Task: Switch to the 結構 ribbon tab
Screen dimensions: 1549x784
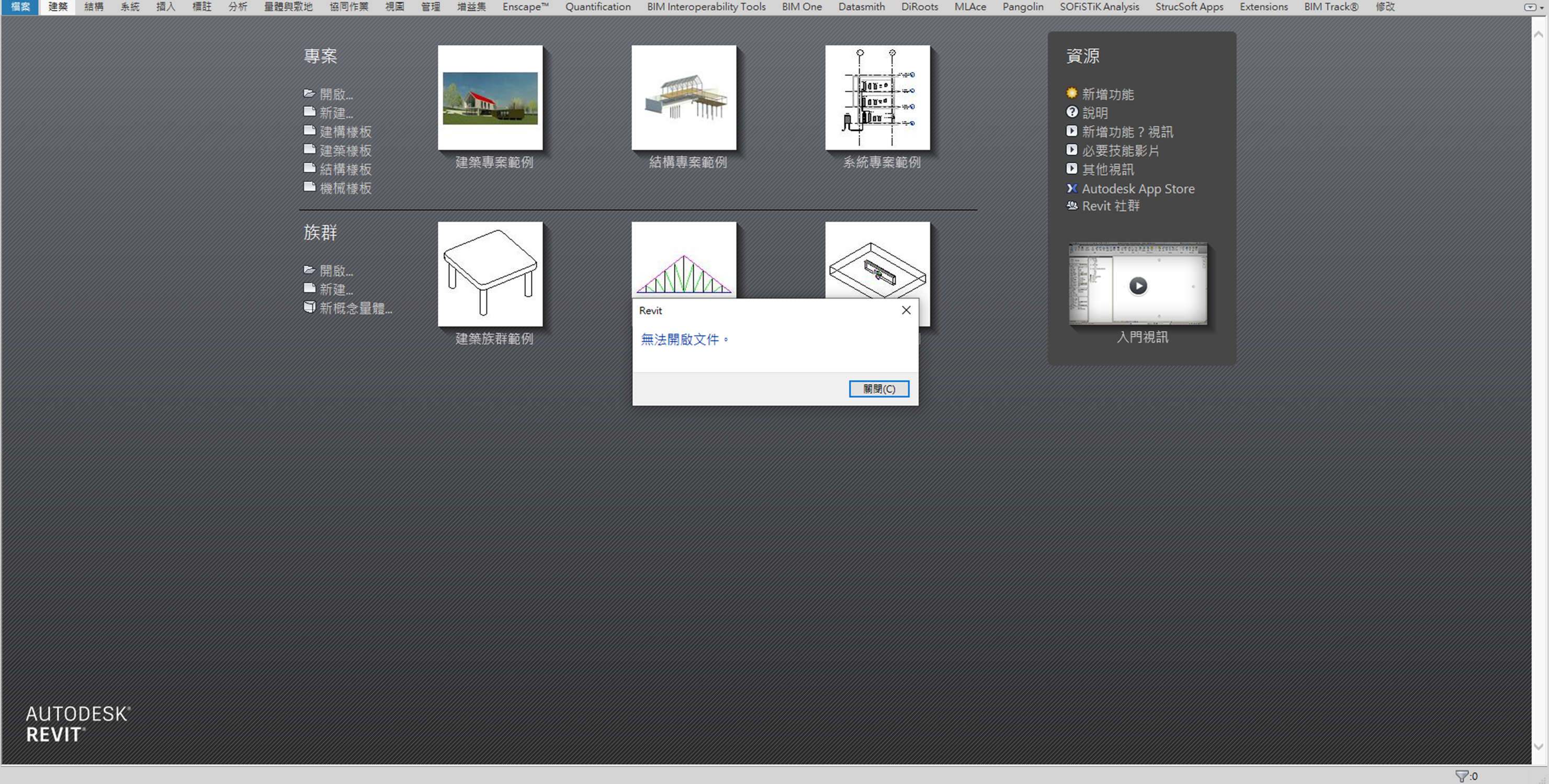Action: (x=94, y=7)
